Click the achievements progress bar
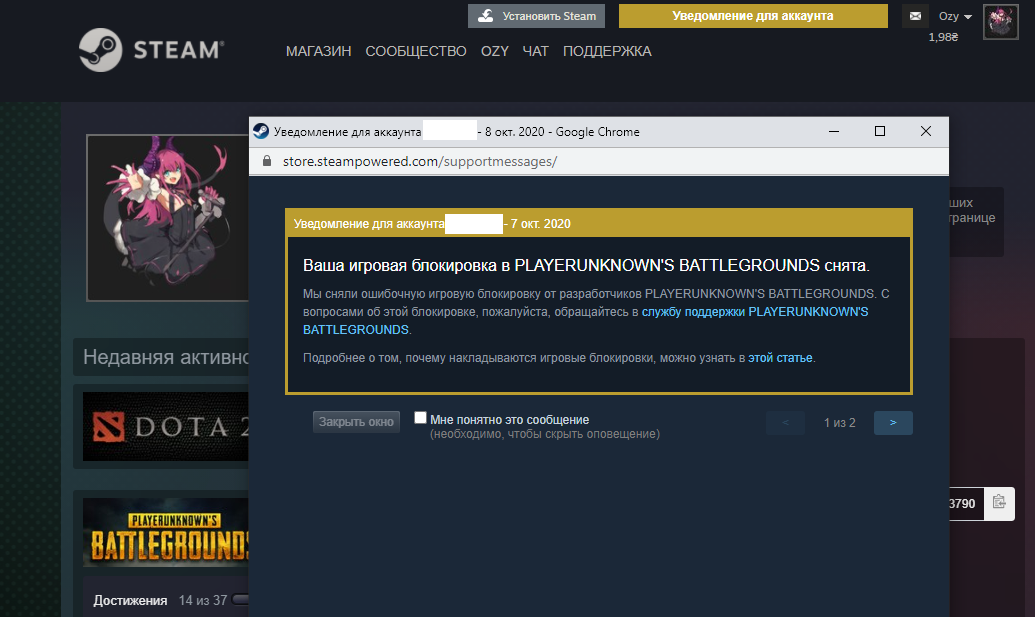This screenshot has height=617, width=1035. tap(241, 600)
